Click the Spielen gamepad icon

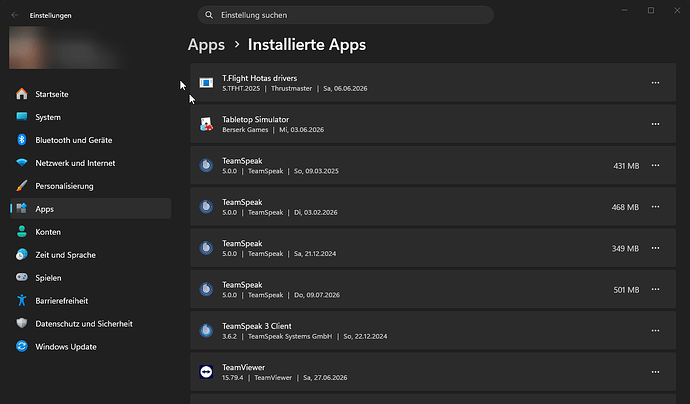click(x=22, y=277)
